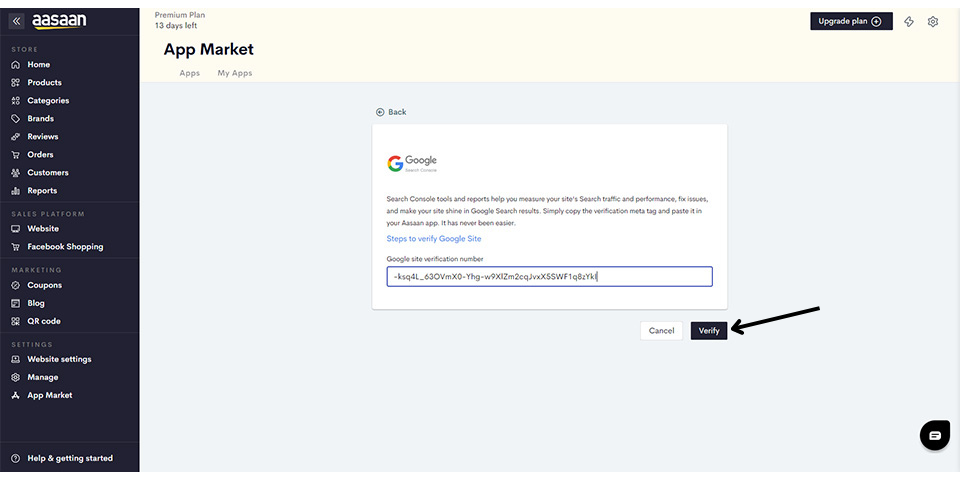Click the App Market page heading
Screen dimensions: 960x480
209,50
